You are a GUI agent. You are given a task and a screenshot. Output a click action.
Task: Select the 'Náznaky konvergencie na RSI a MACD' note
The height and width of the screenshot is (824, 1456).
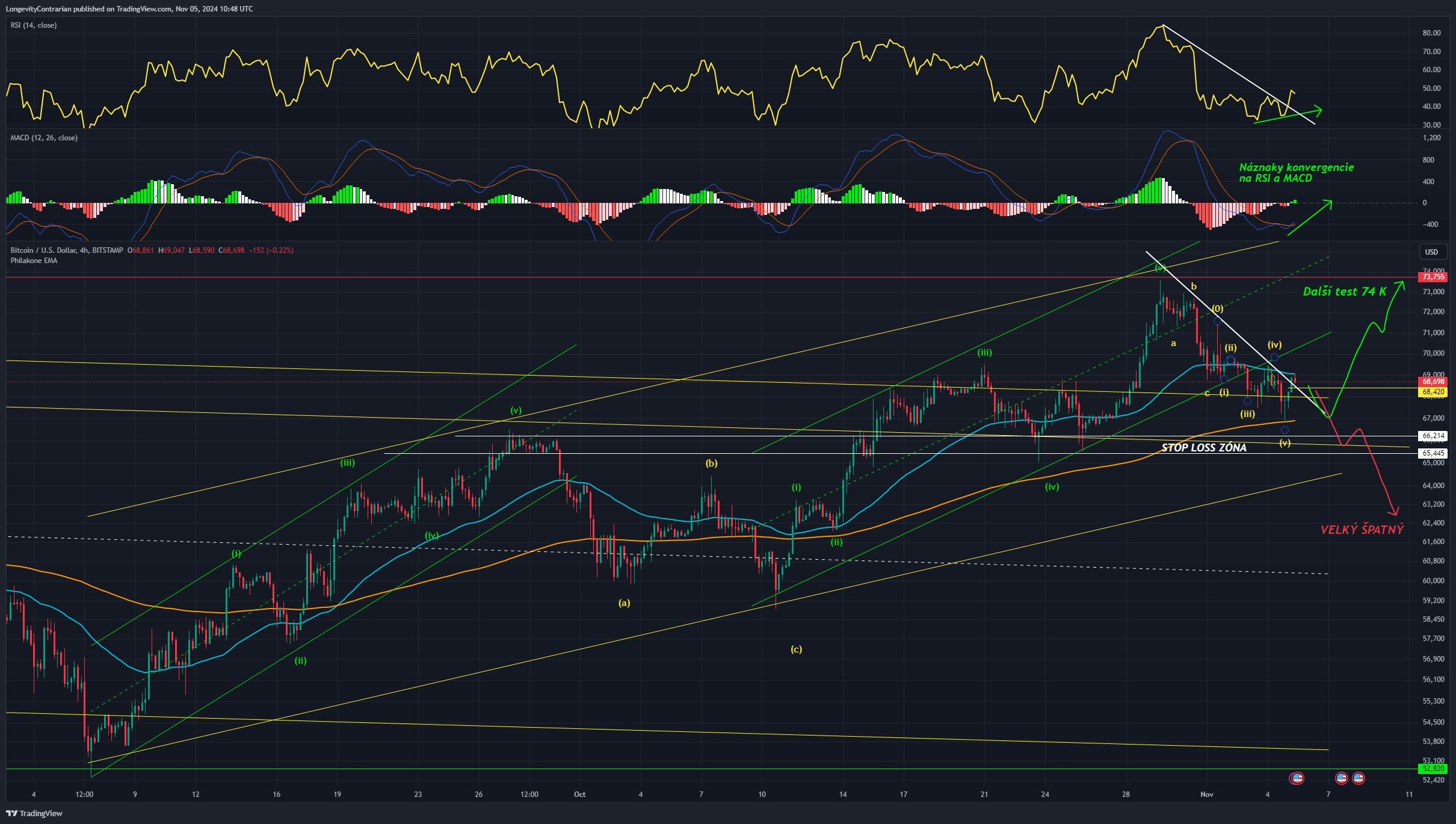(1297, 173)
